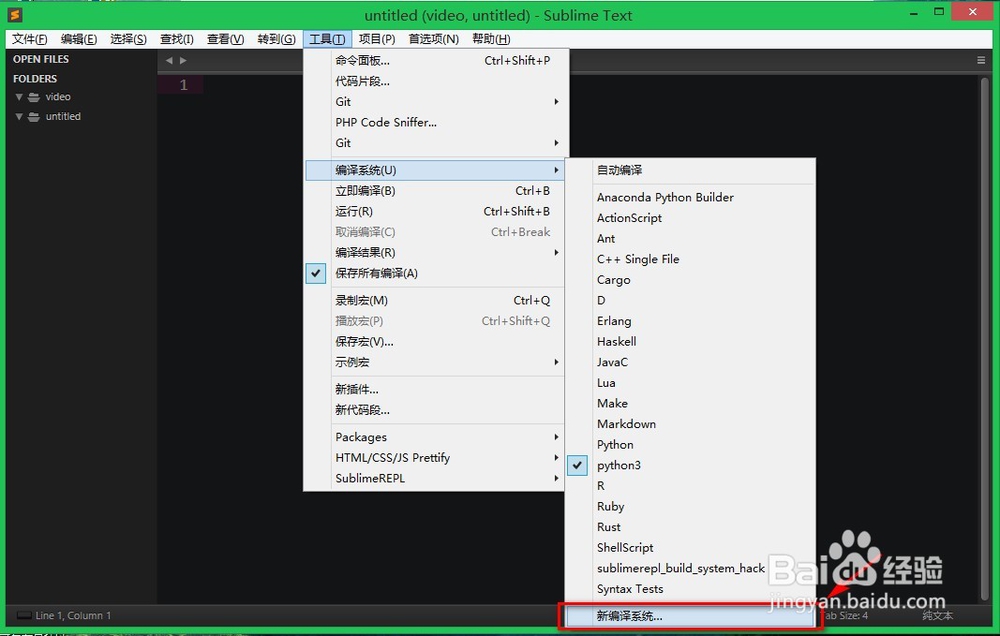Select Ant build system

click(x=690, y=239)
